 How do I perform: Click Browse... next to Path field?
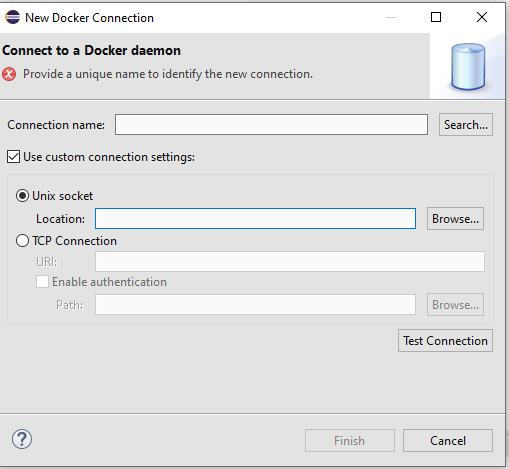point(455,305)
